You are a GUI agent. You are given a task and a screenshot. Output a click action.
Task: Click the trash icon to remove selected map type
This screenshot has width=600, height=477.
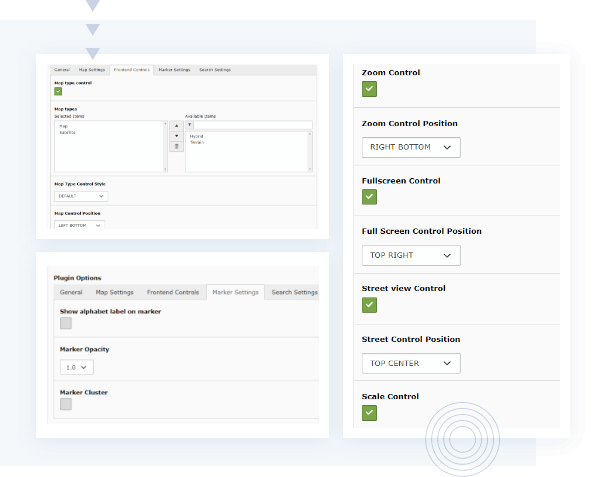(176, 146)
